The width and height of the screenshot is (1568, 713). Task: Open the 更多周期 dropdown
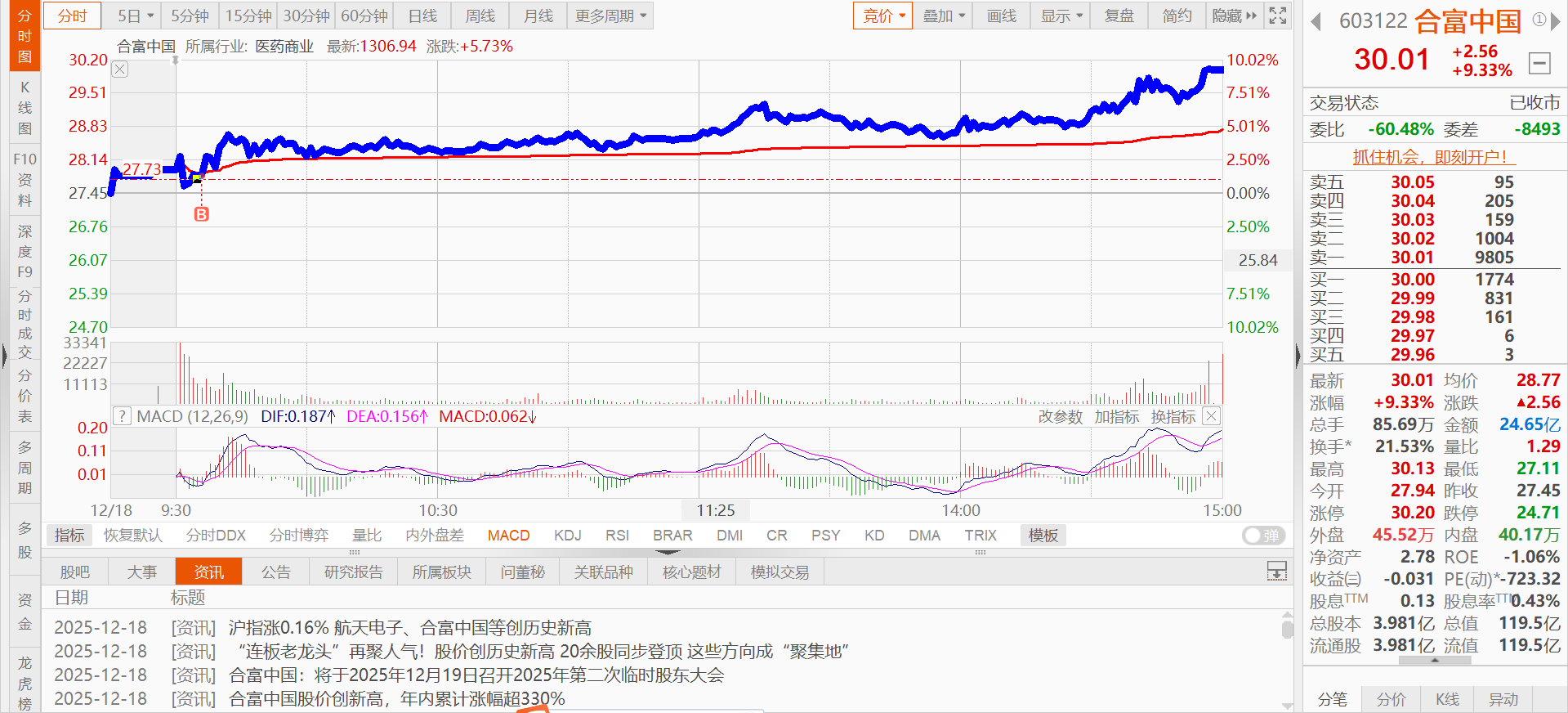point(610,16)
